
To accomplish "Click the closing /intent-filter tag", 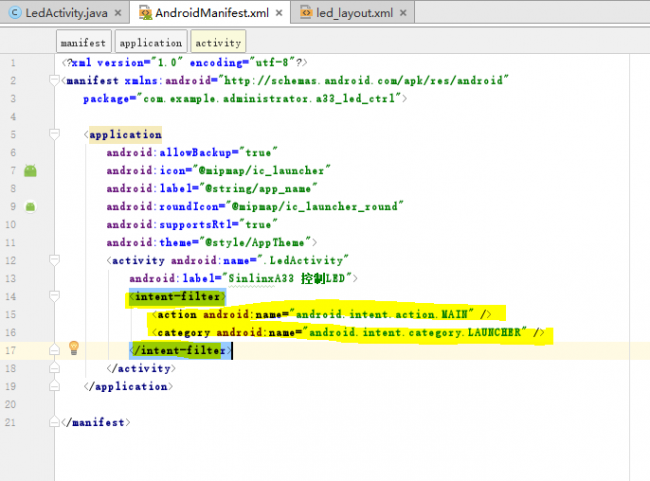I will (x=181, y=351).
